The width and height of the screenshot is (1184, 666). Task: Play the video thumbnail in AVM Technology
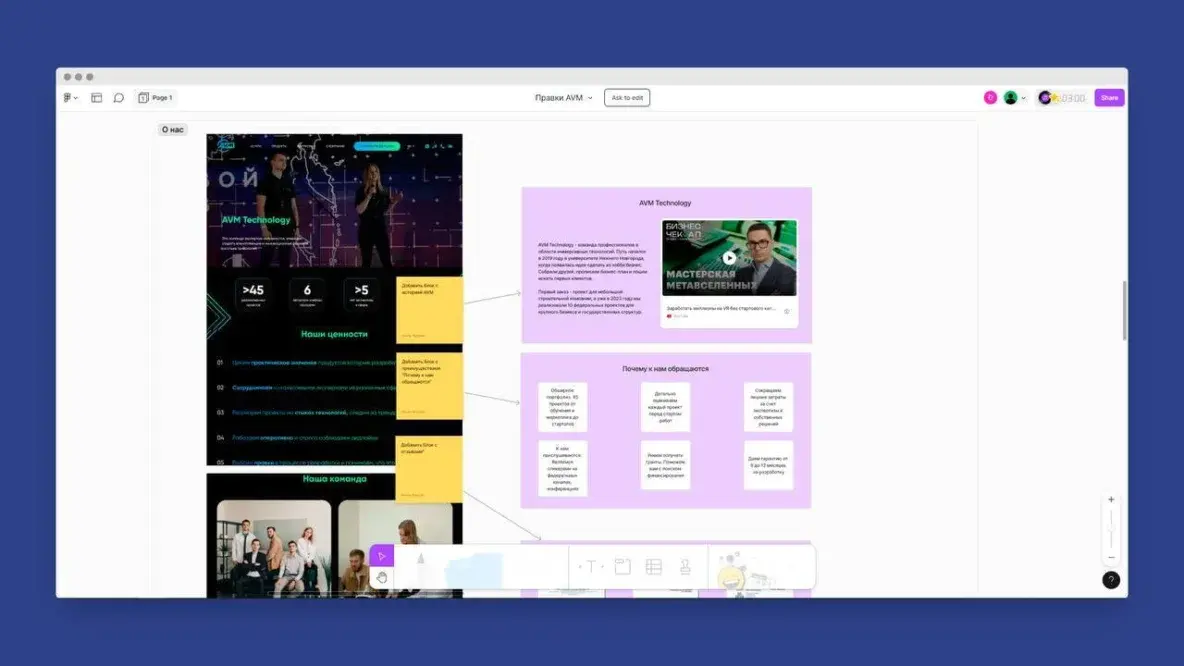(x=729, y=258)
